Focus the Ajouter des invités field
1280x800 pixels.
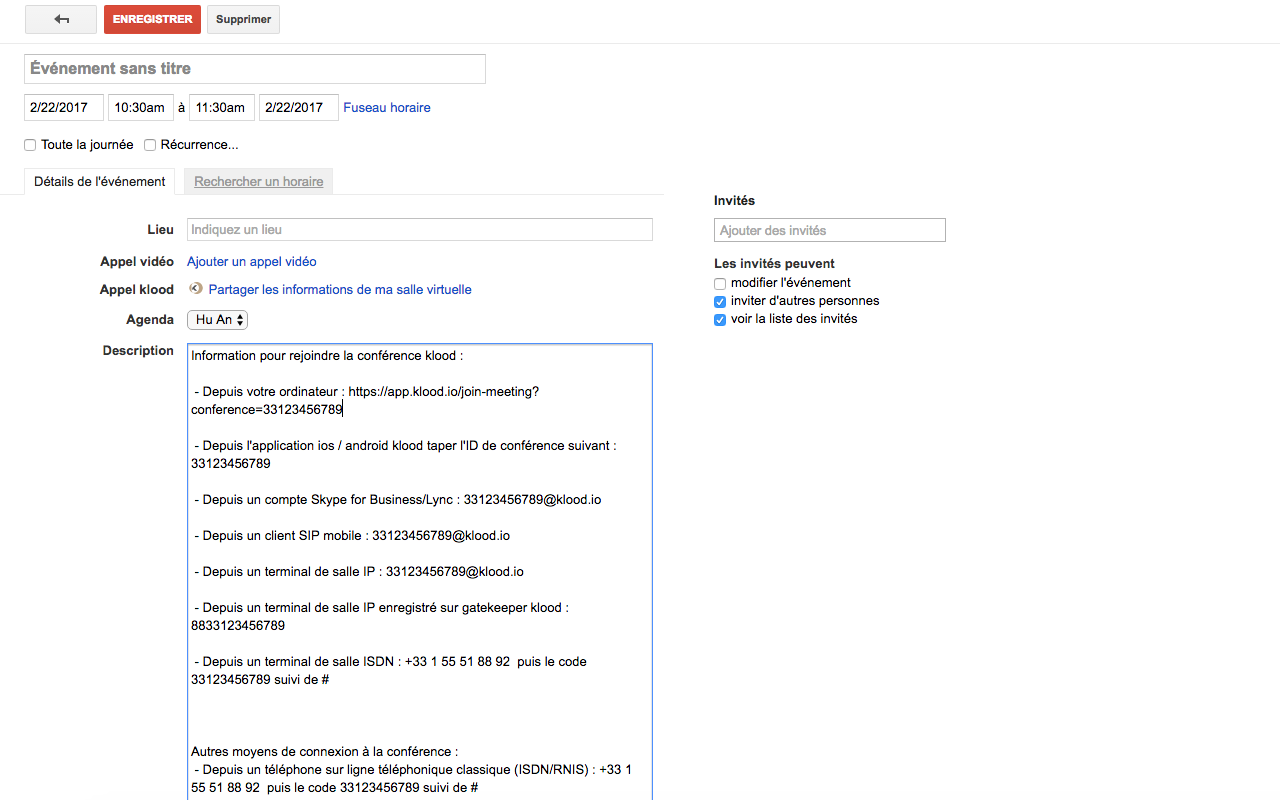point(830,230)
